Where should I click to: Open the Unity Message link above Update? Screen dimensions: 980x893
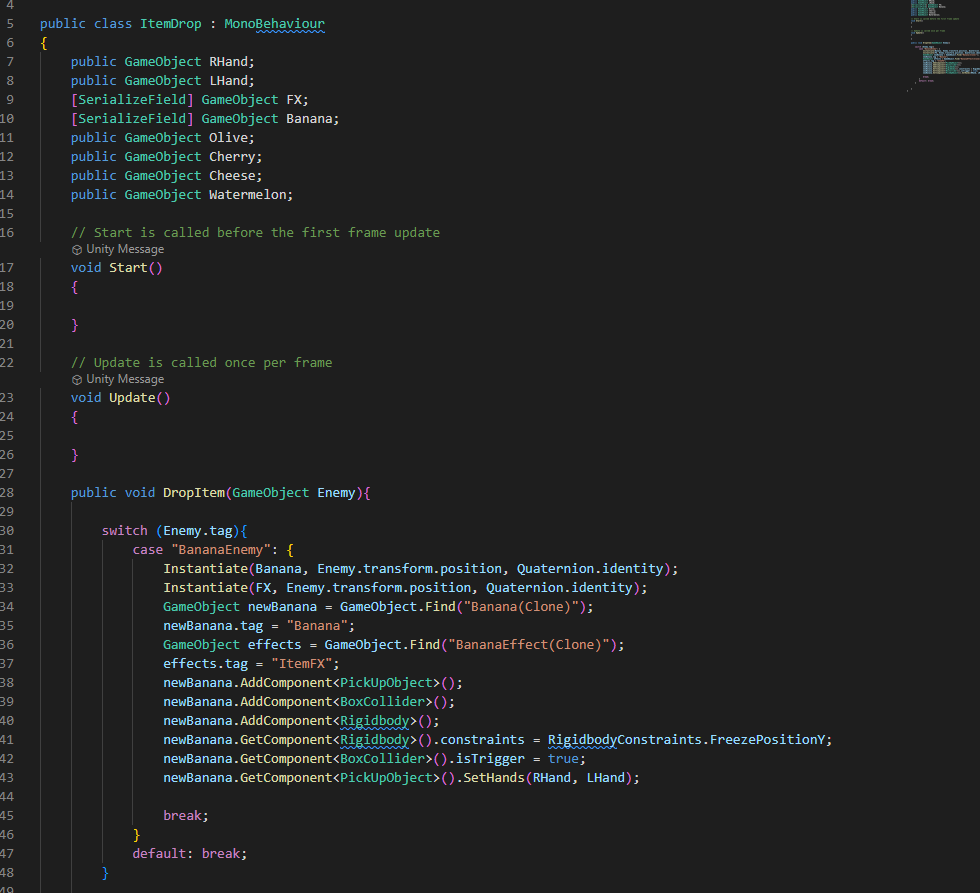click(125, 380)
